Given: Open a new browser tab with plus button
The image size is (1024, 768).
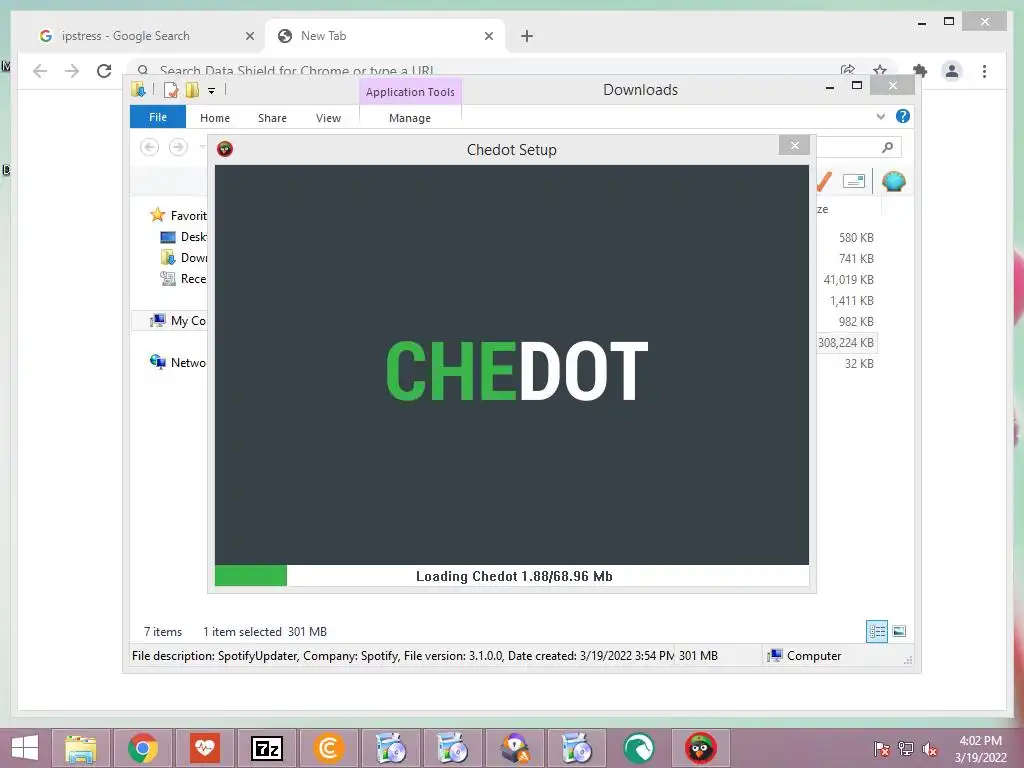Looking at the screenshot, I should coord(527,36).
